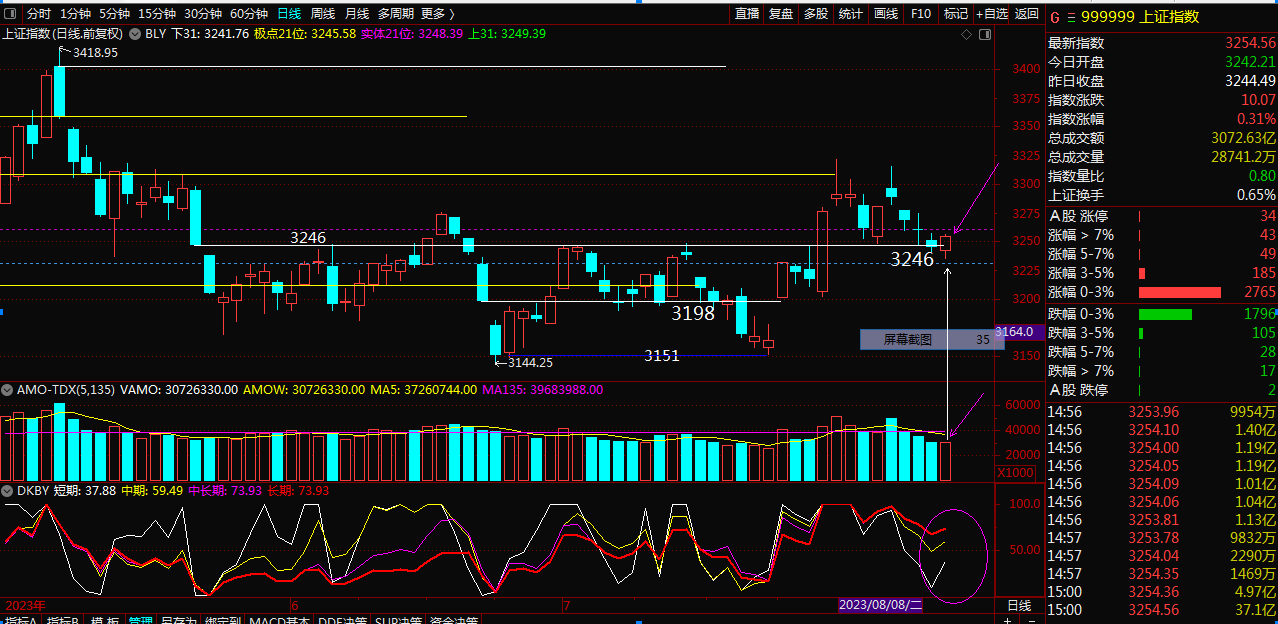Open the 更多 periods dropdown

(438, 13)
